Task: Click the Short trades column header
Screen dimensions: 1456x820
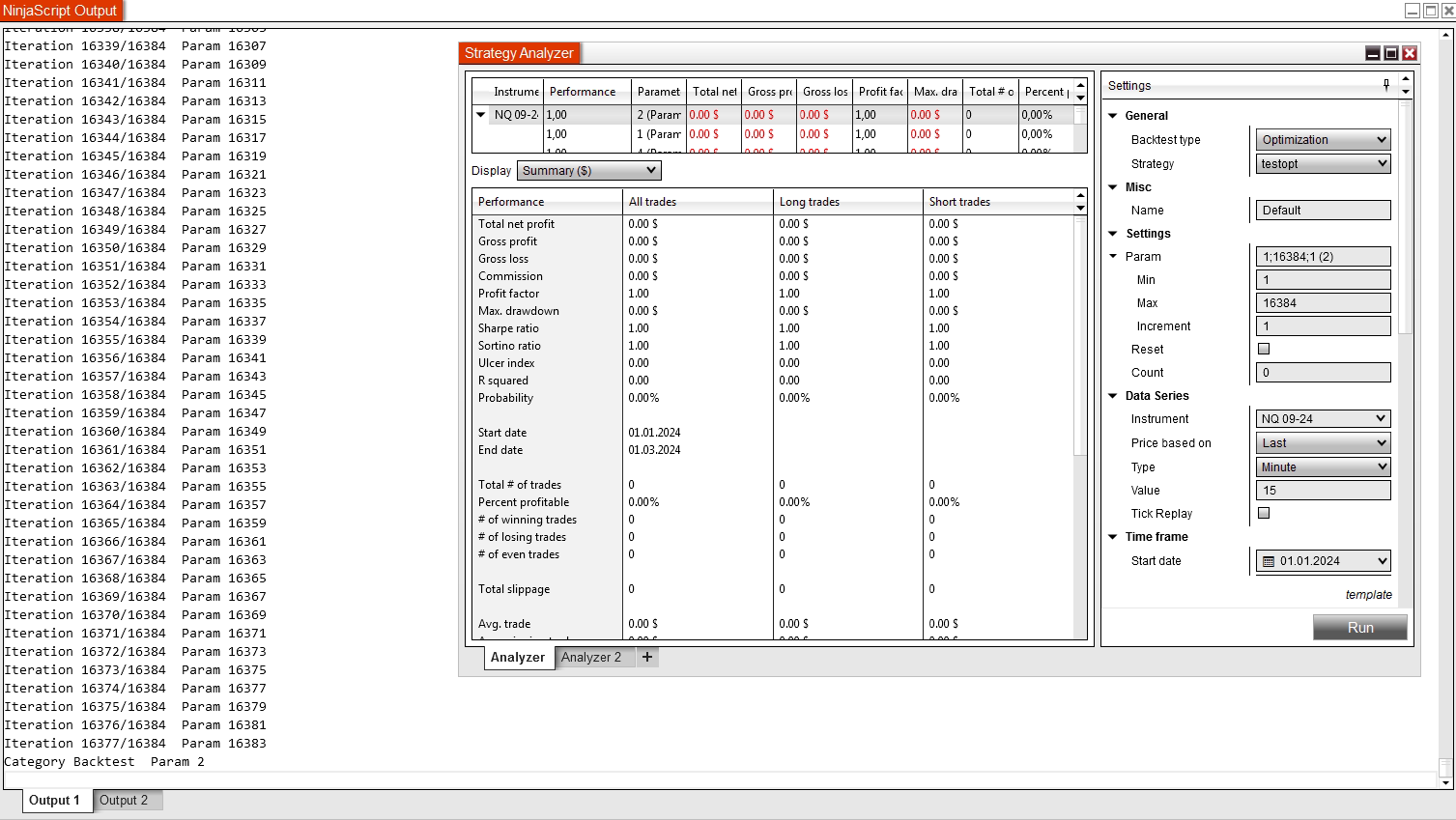Action: pyautogui.click(x=998, y=202)
